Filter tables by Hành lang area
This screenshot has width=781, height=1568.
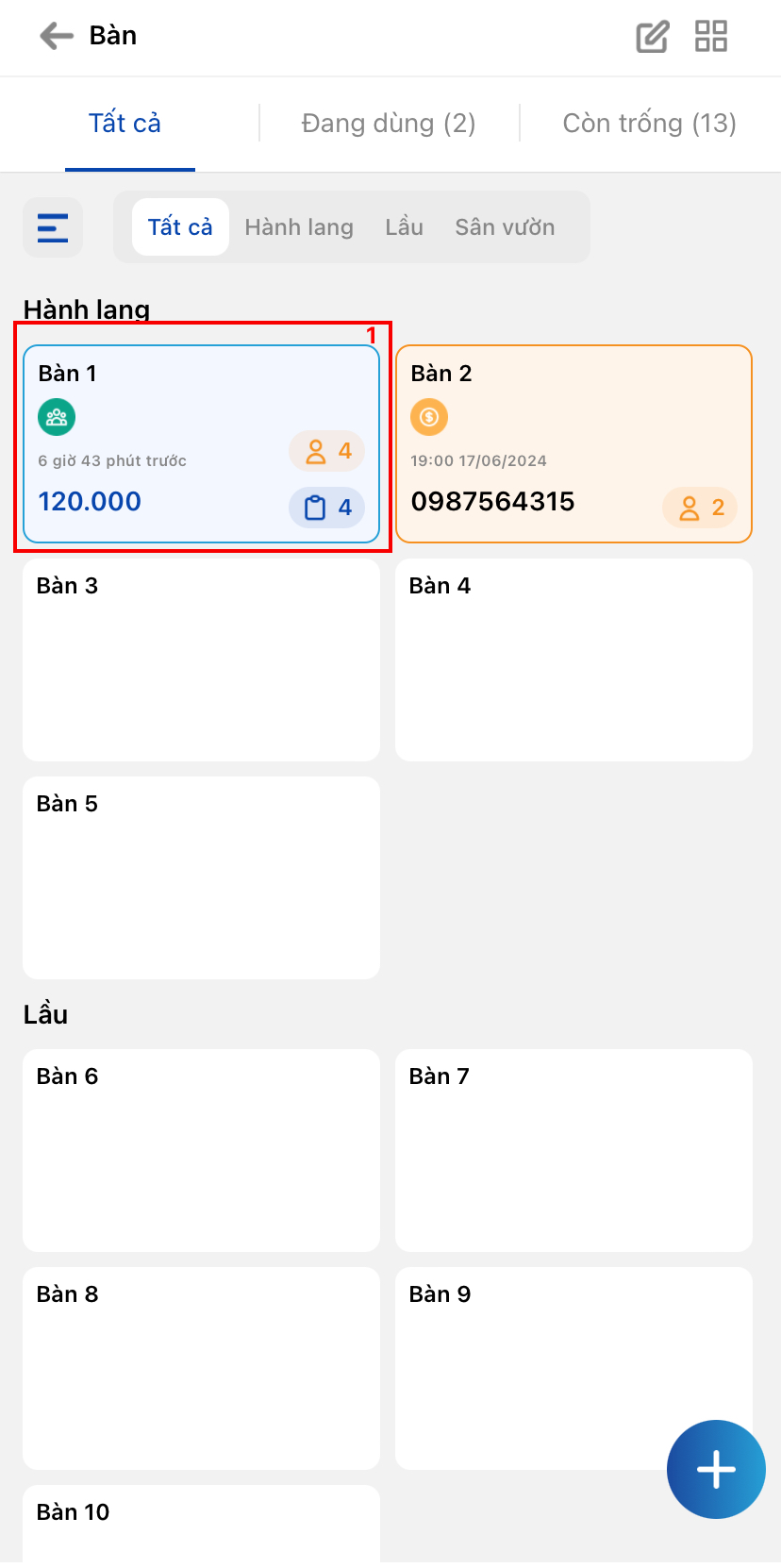299,227
